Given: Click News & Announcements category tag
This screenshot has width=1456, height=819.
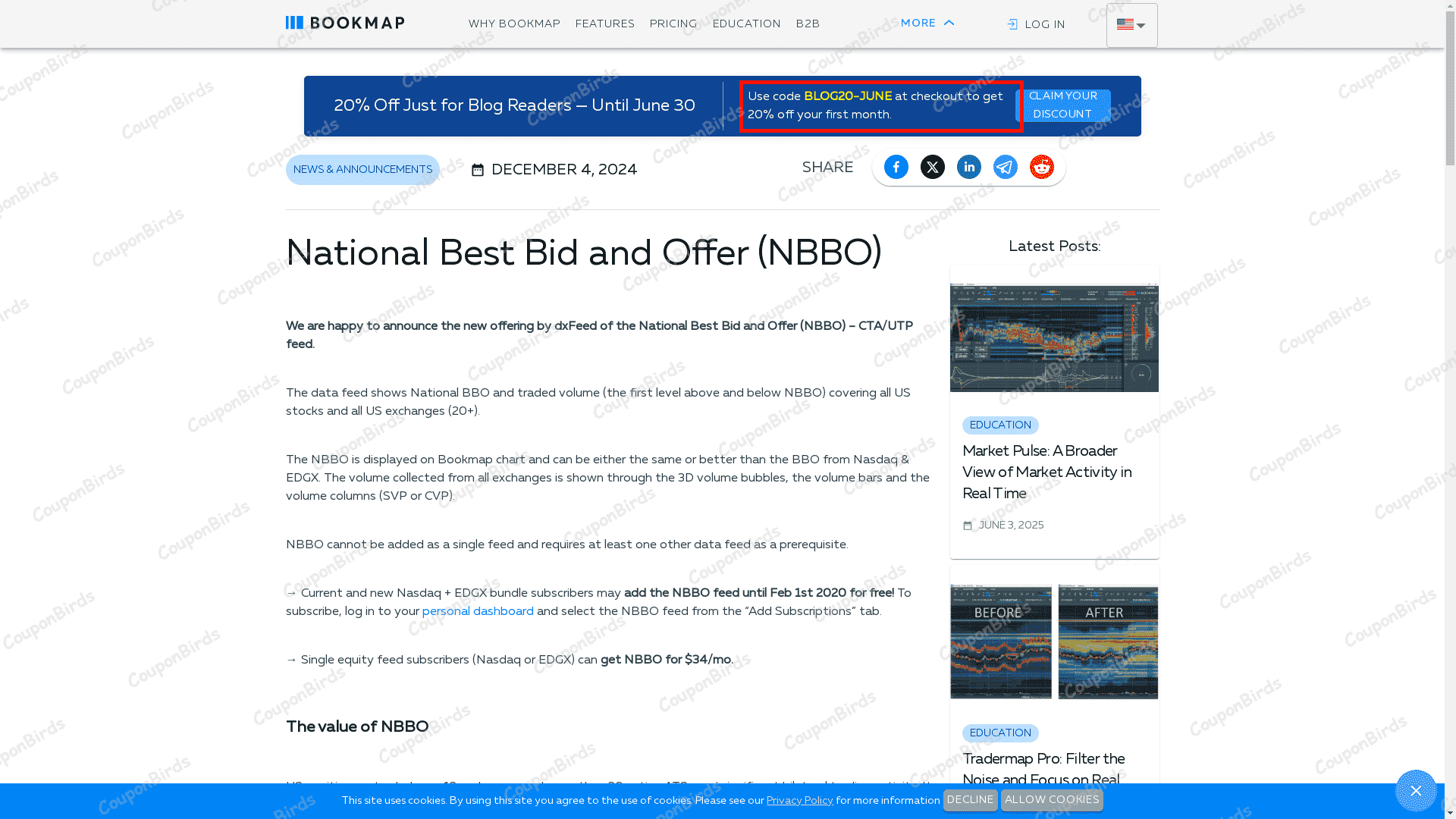Looking at the screenshot, I should pos(362,170).
